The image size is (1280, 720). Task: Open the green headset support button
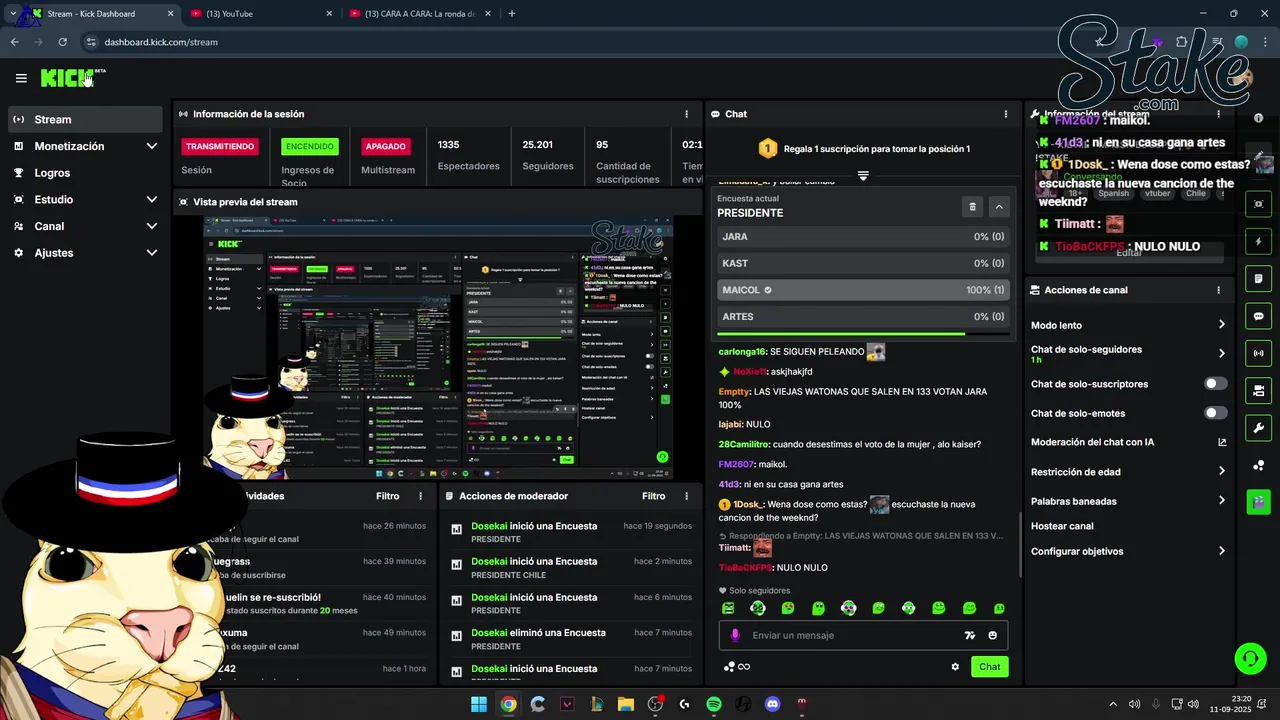1250,658
